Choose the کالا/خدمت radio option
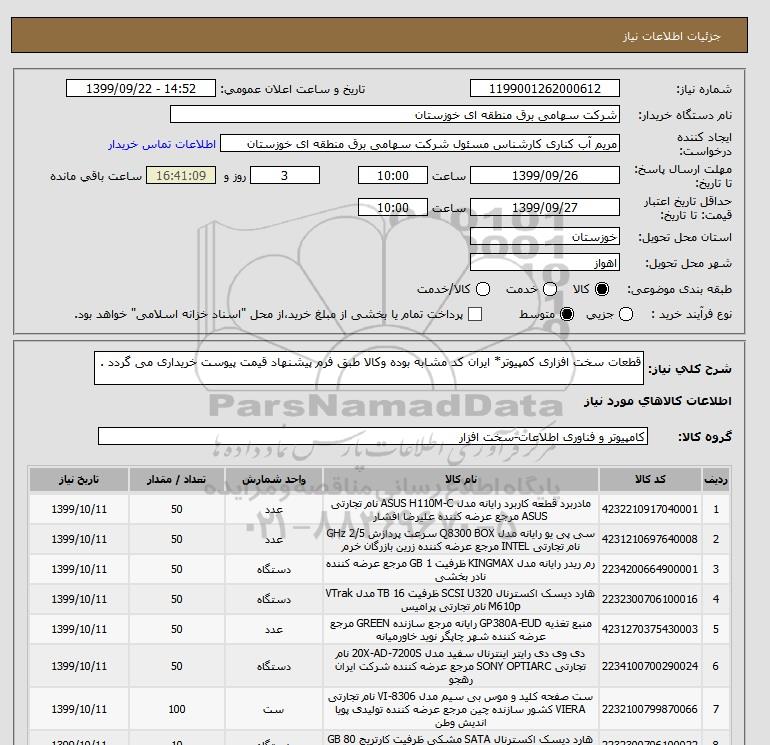The height and width of the screenshot is (745, 770). coord(483,289)
